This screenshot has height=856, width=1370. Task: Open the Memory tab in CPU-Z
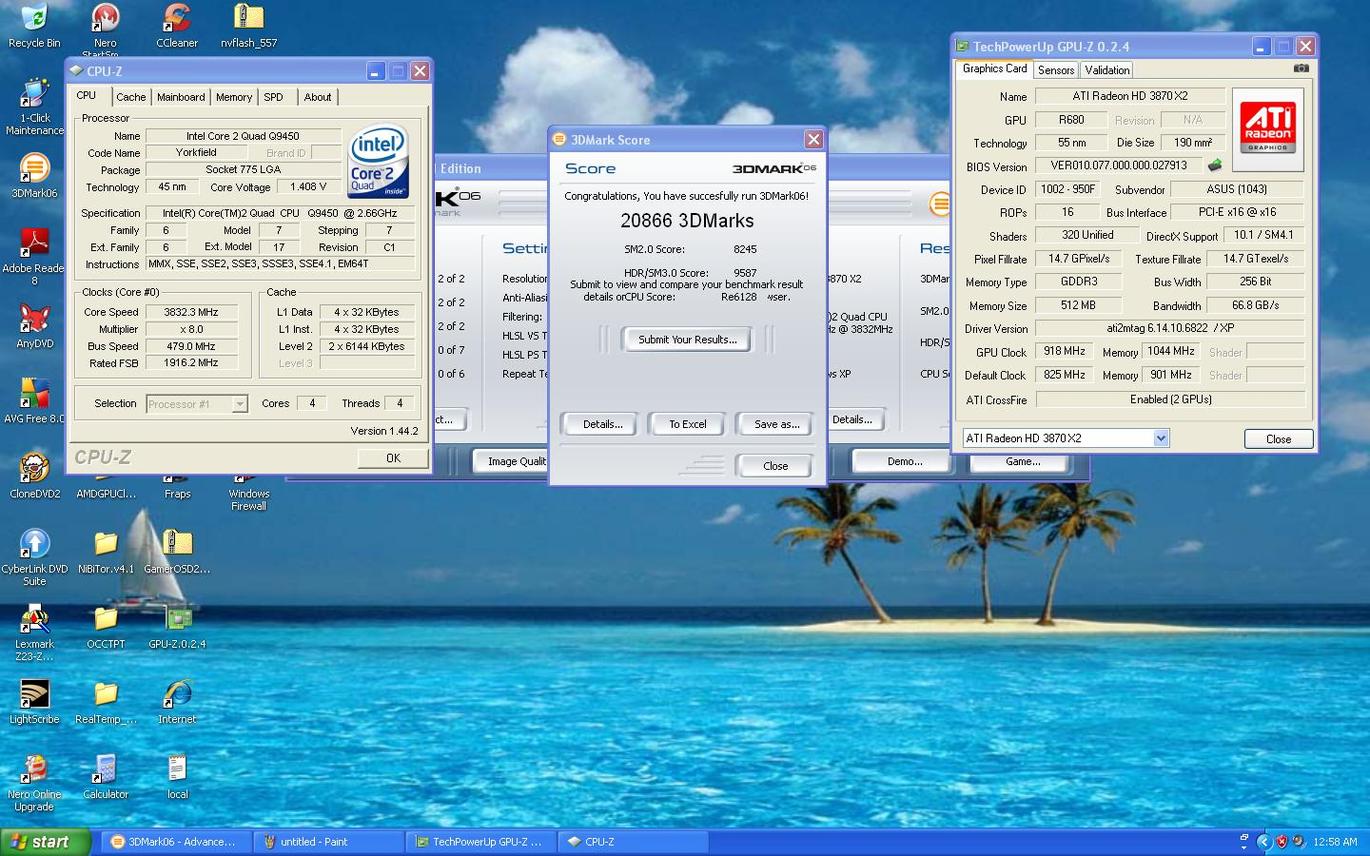click(234, 97)
